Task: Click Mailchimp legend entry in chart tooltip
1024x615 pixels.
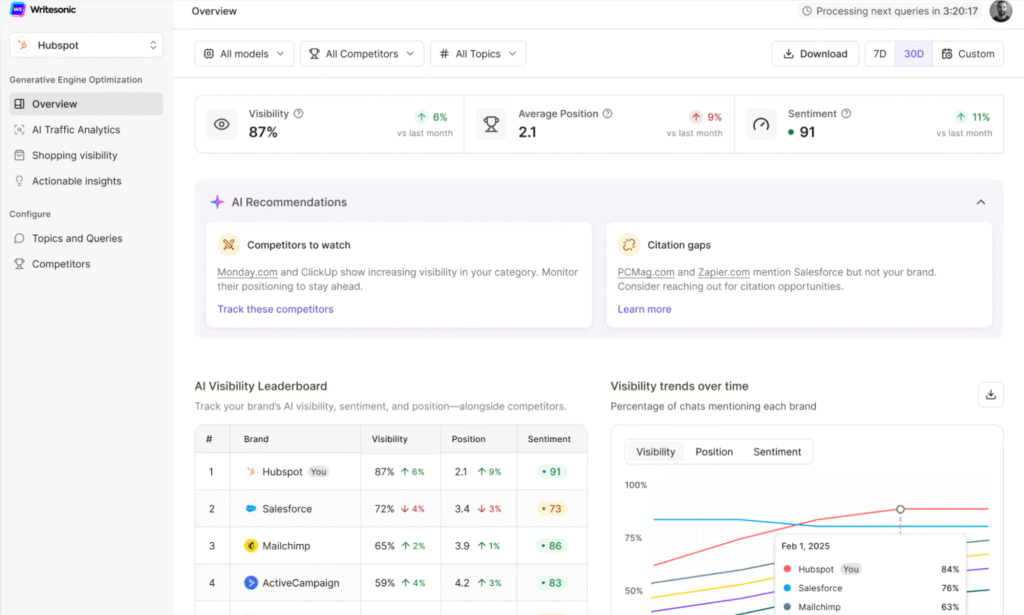Action: (x=871, y=607)
